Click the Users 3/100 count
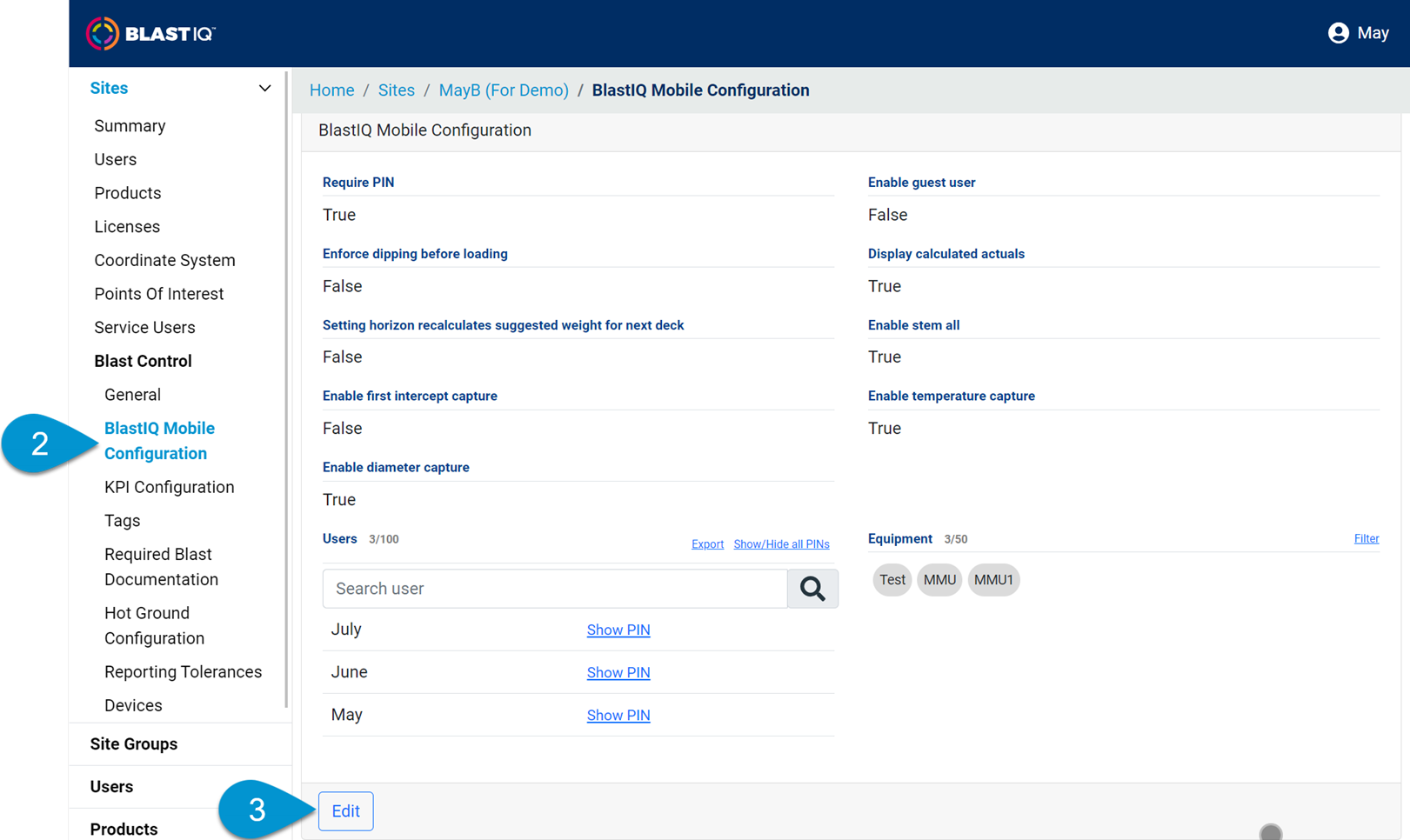The height and width of the screenshot is (840, 1410). [384, 540]
